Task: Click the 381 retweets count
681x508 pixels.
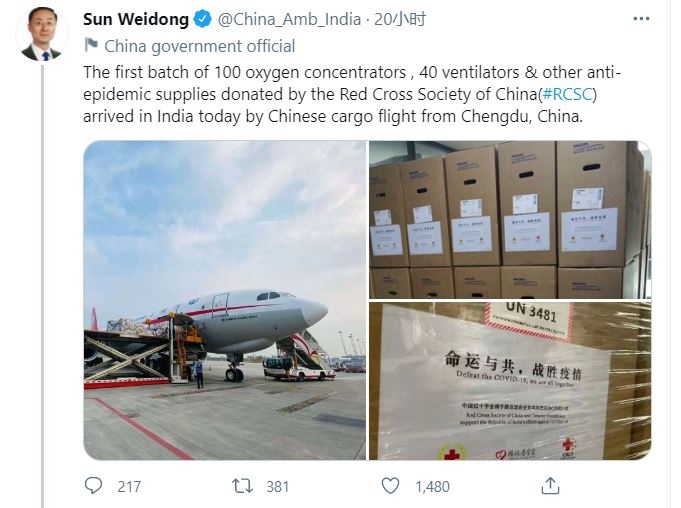Action: (278, 487)
